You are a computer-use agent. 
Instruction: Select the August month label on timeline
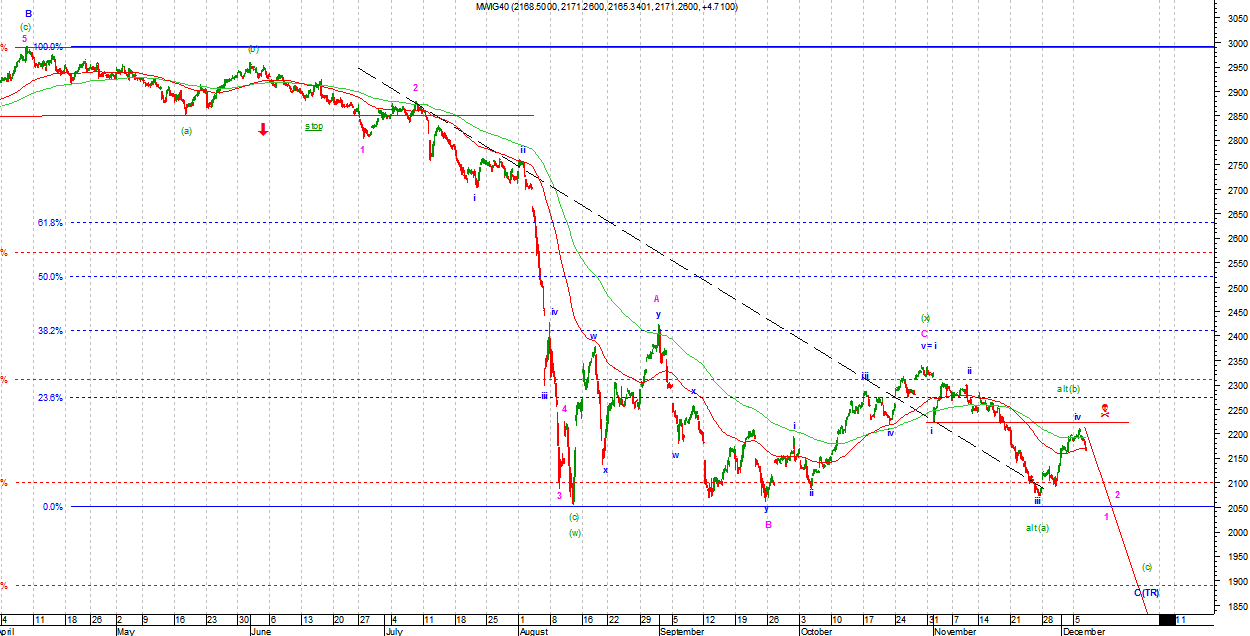534,632
